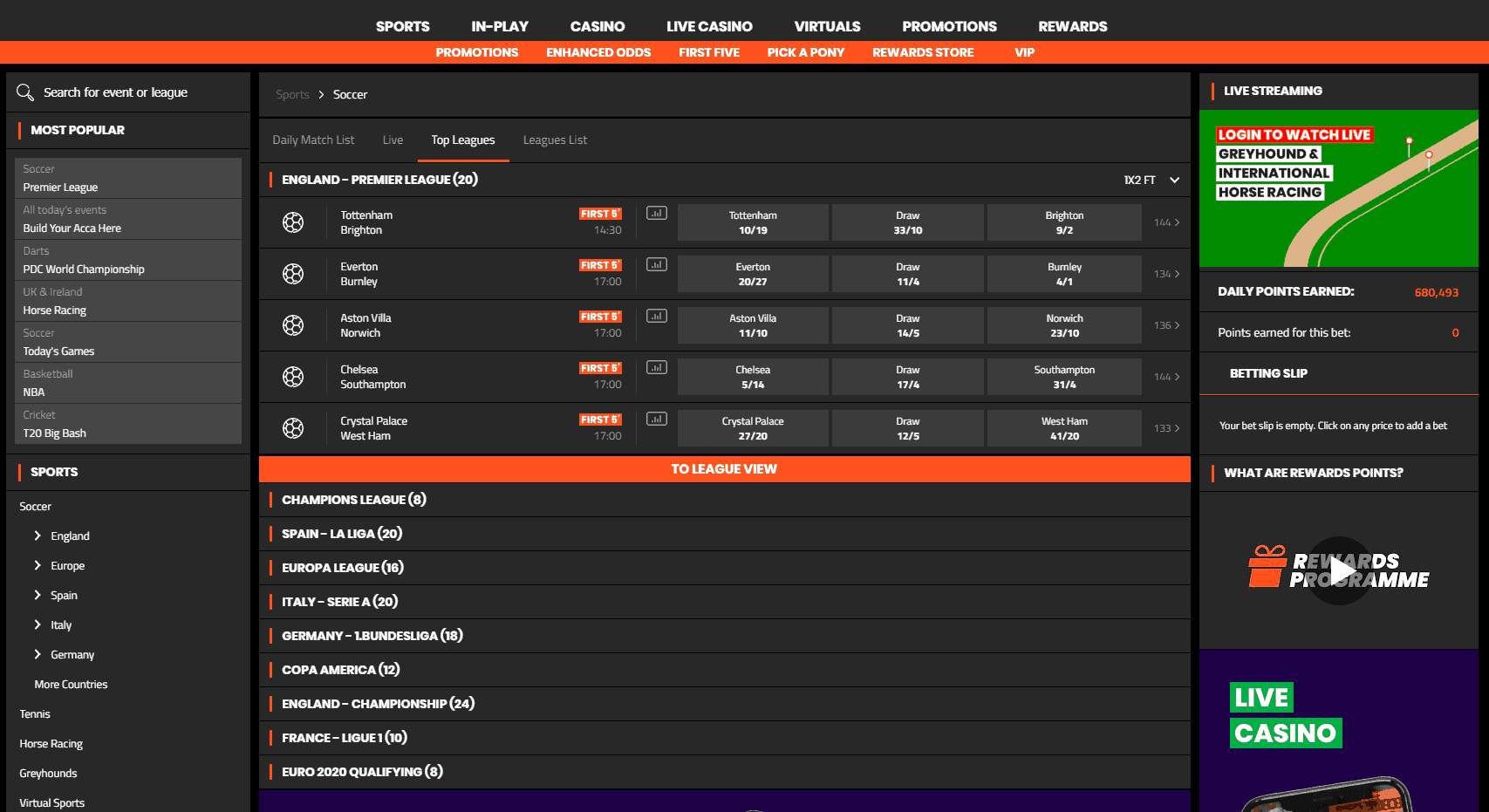1489x812 pixels.
Task: Open 134 more markets for Everton match
Action: [x=1166, y=274]
